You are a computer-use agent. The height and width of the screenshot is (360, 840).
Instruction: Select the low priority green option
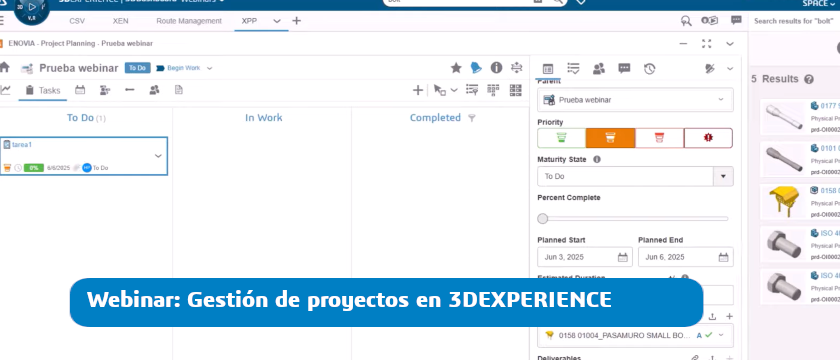click(x=561, y=138)
